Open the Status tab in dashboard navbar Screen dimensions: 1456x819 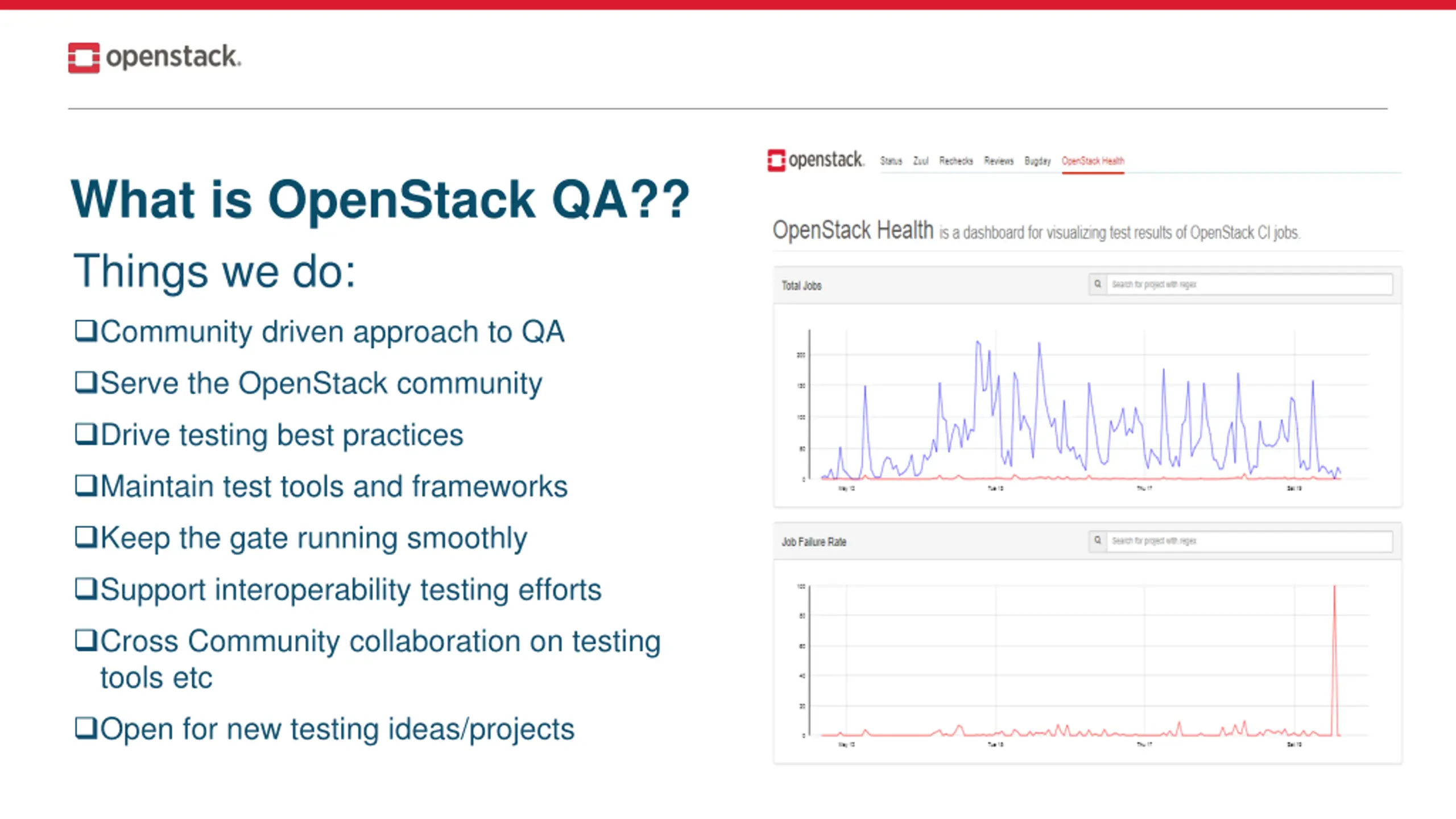891,161
